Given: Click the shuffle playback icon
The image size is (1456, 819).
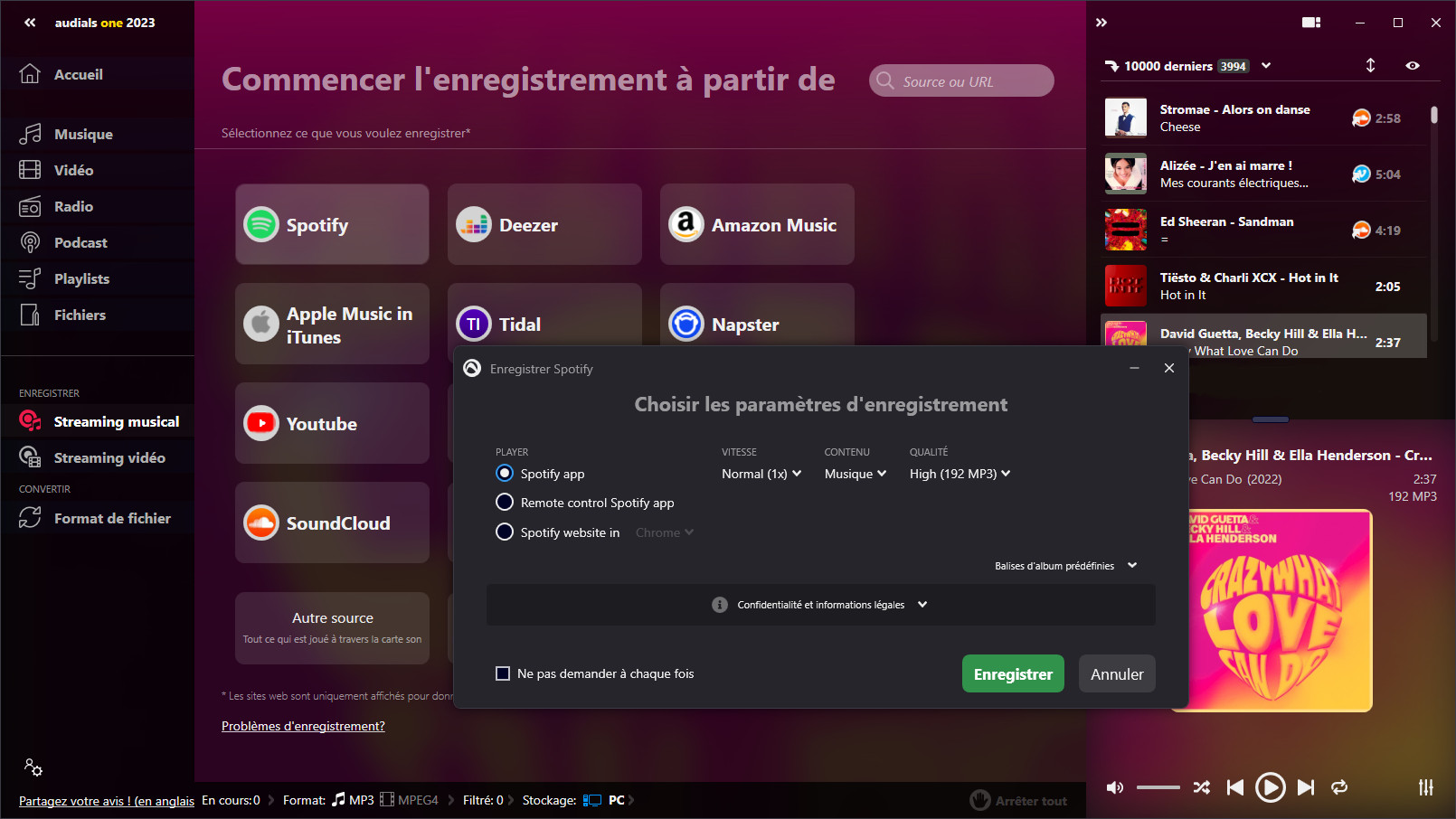Looking at the screenshot, I should point(1201,787).
